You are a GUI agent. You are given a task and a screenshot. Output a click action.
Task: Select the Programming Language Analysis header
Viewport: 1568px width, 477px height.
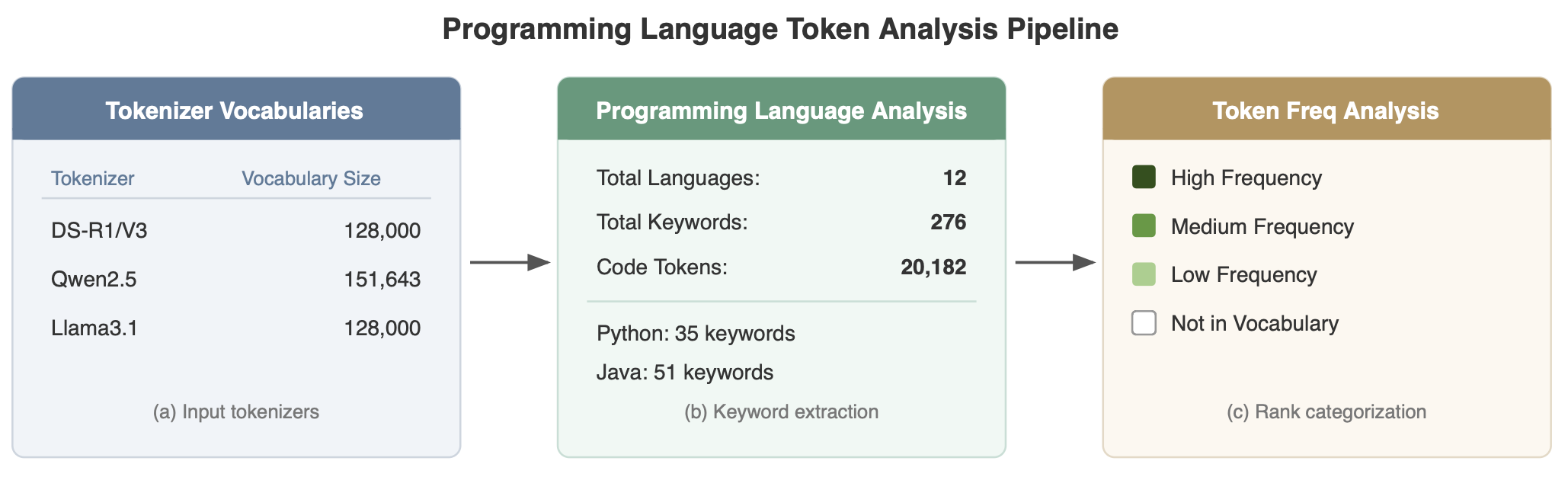coord(781,110)
